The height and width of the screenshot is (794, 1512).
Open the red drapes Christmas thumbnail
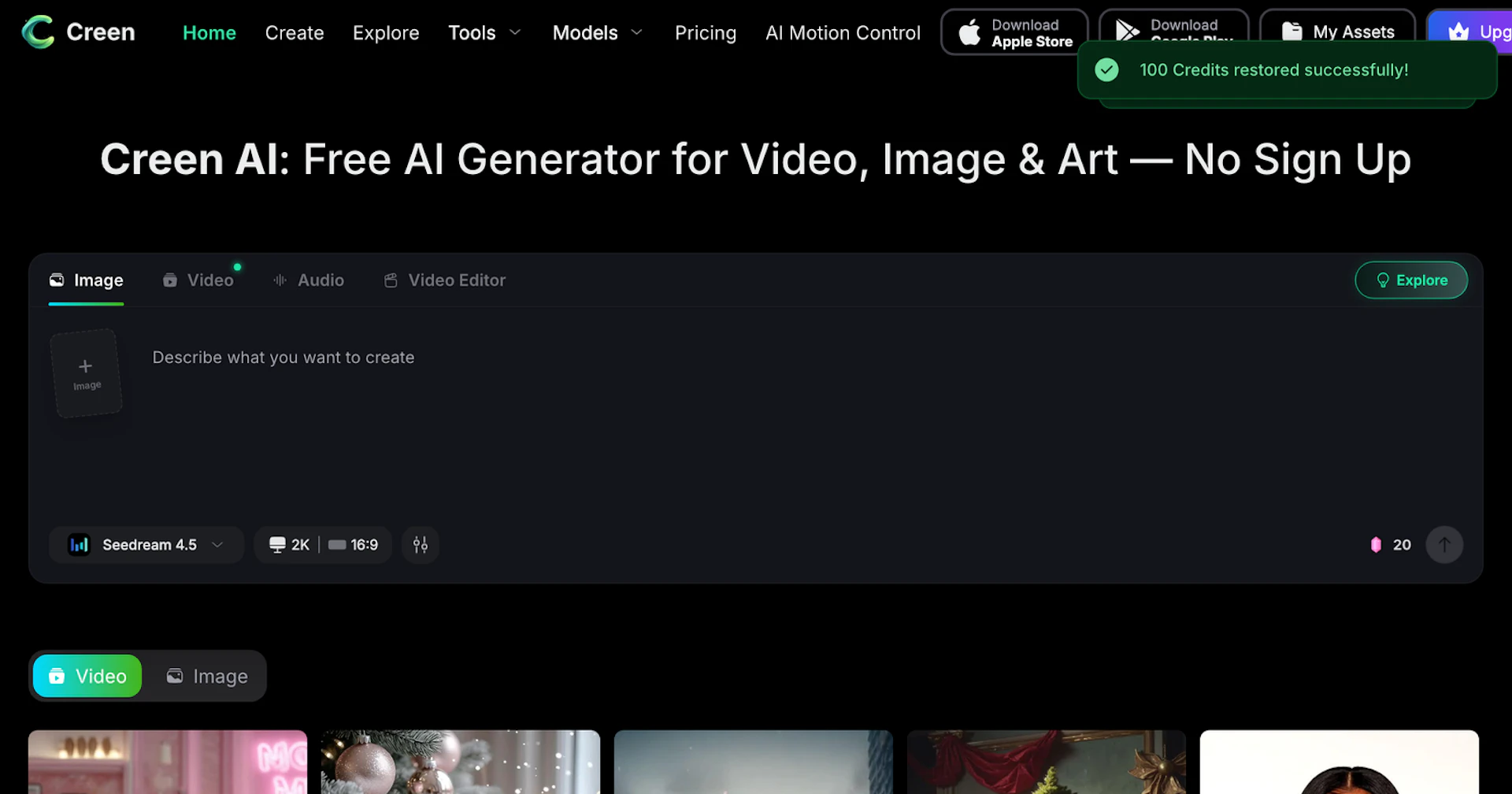pyautogui.click(x=1047, y=762)
